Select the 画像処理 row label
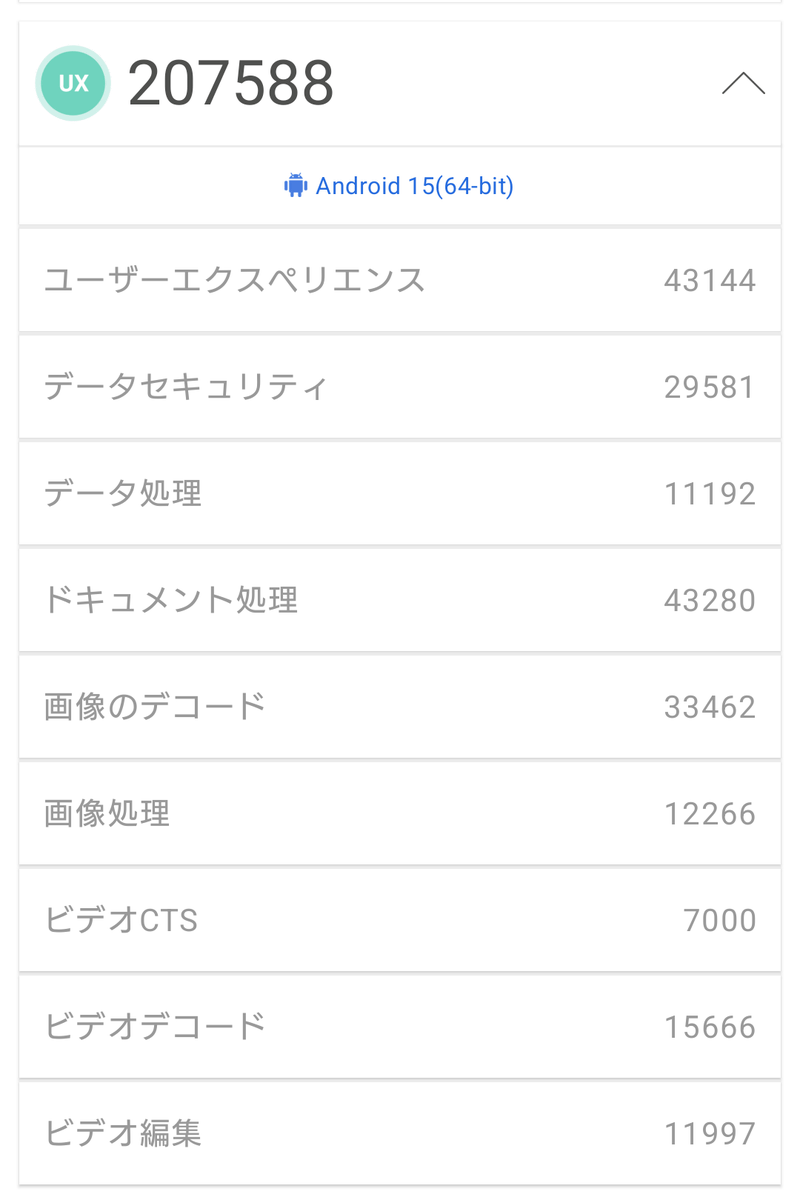Image resolution: width=800 pixels, height=1200 pixels. pyautogui.click(x=107, y=813)
